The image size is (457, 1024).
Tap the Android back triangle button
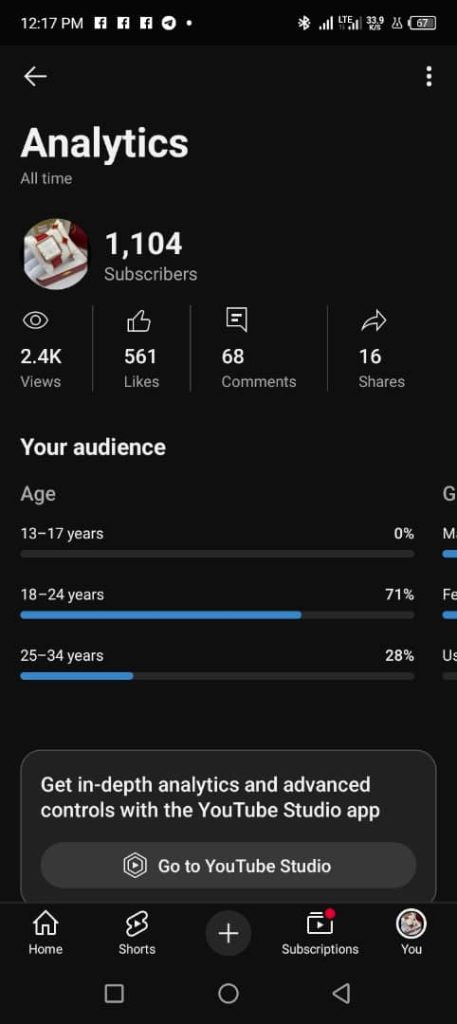tap(341, 993)
